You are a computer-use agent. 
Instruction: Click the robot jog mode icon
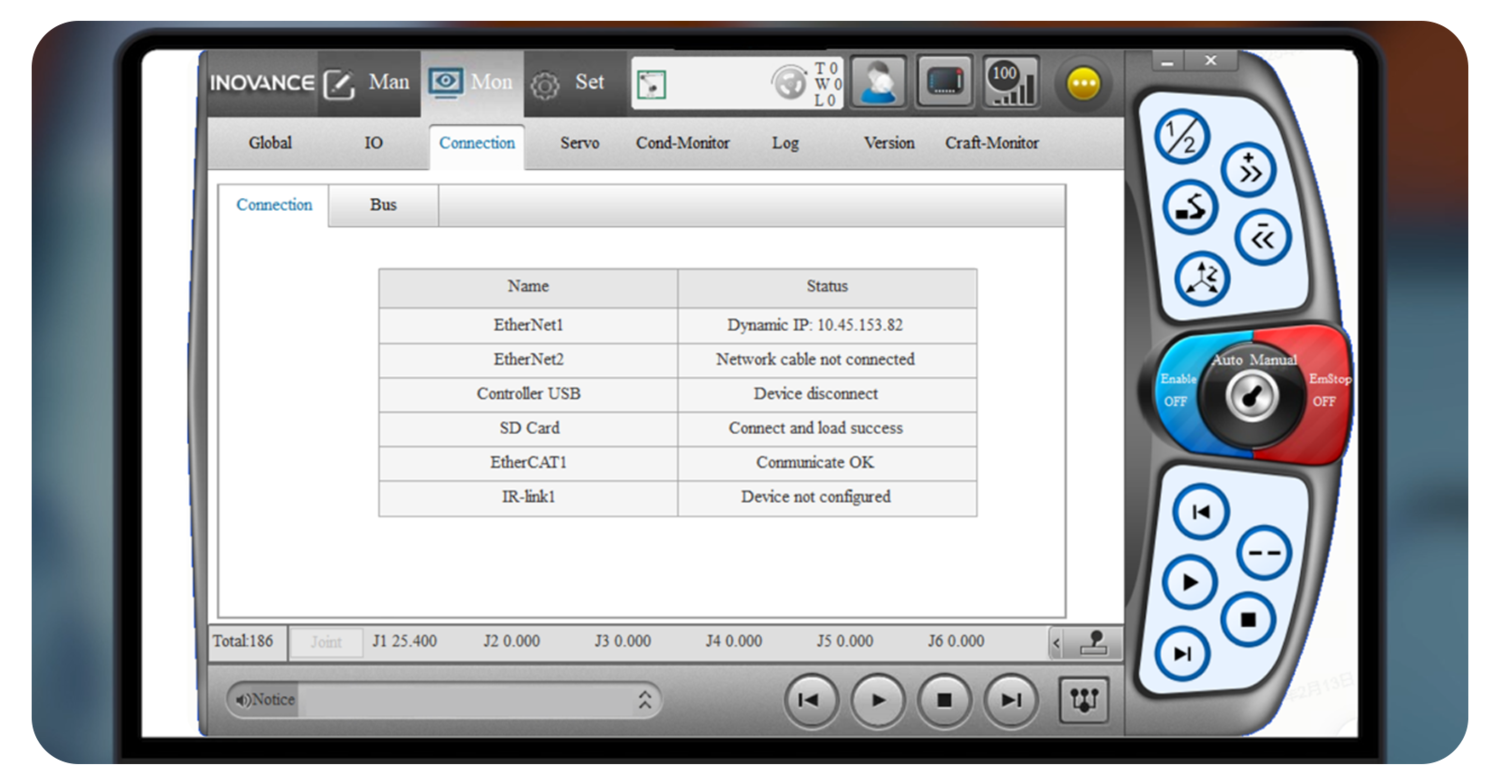[x=1190, y=208]
